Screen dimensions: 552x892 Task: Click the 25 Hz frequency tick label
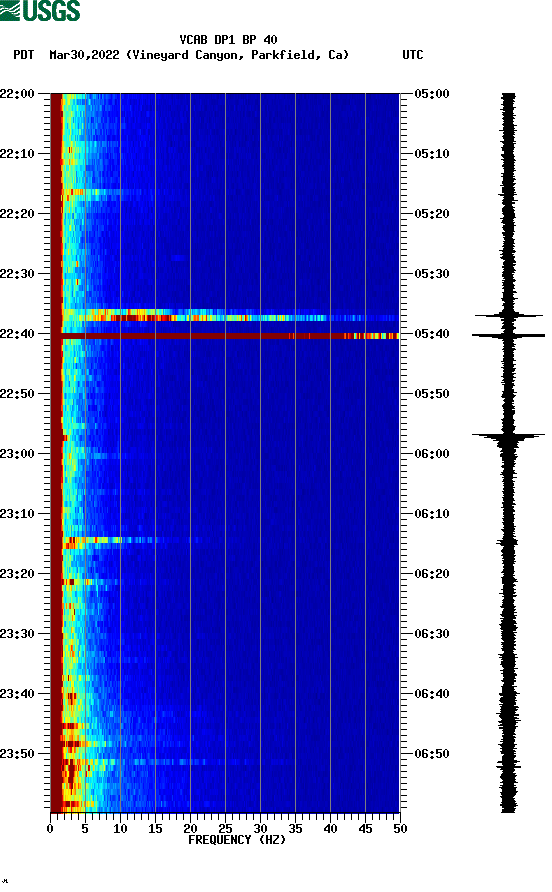point(225,829)
